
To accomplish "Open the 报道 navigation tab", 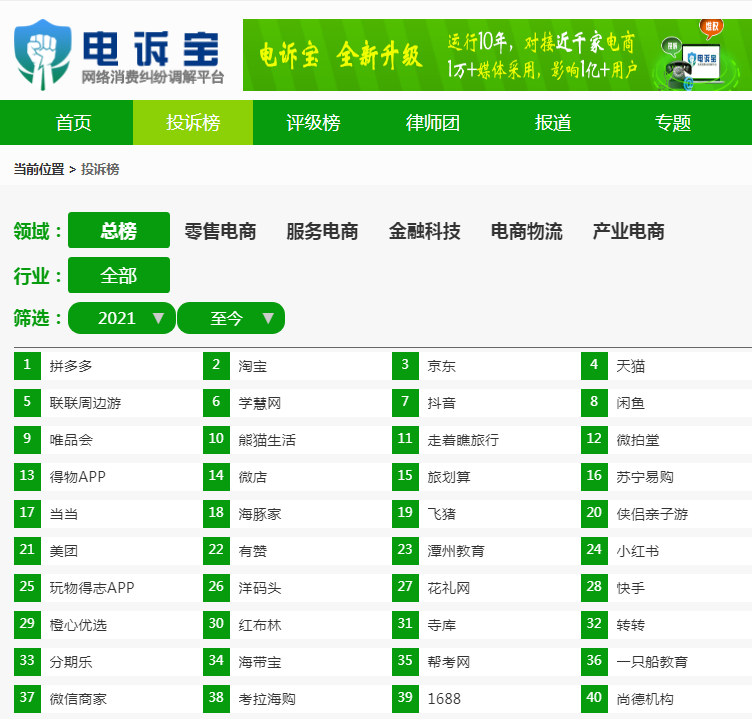I will pos(553,123).
